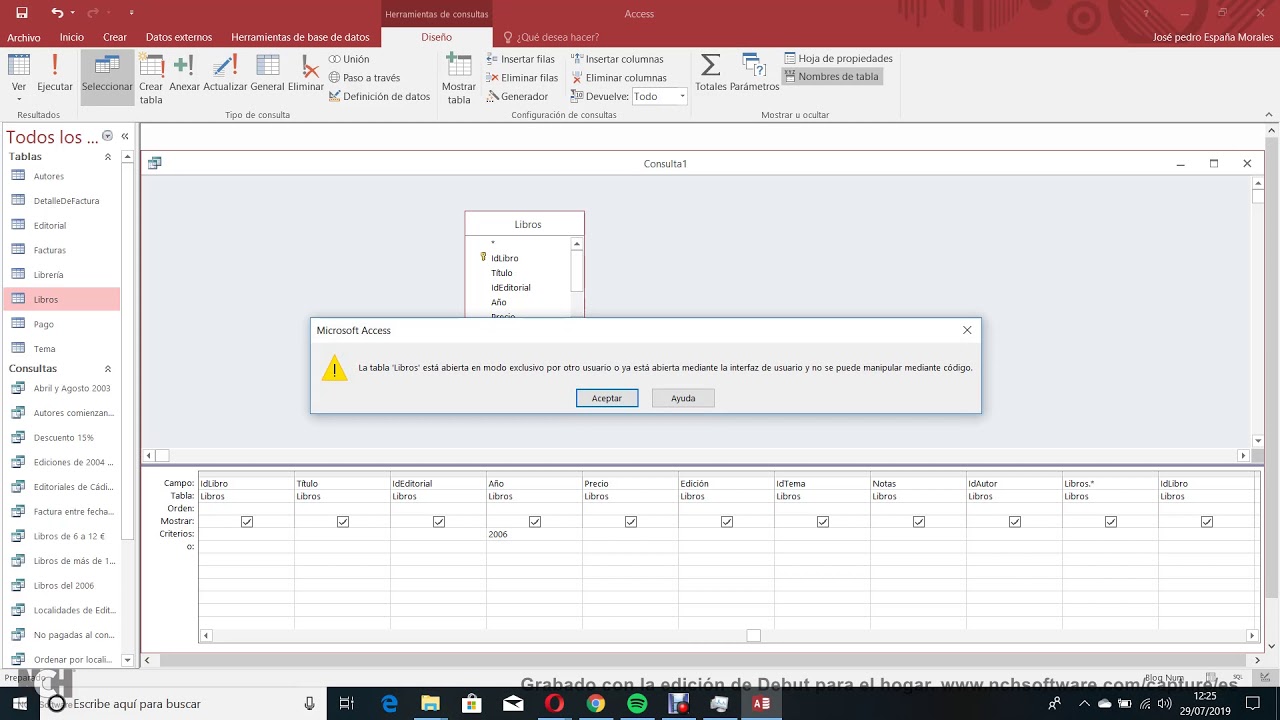Click the Windows taskbar search box
The width and height of the screenshot is (1280, 720).
[x=182, y=704]
